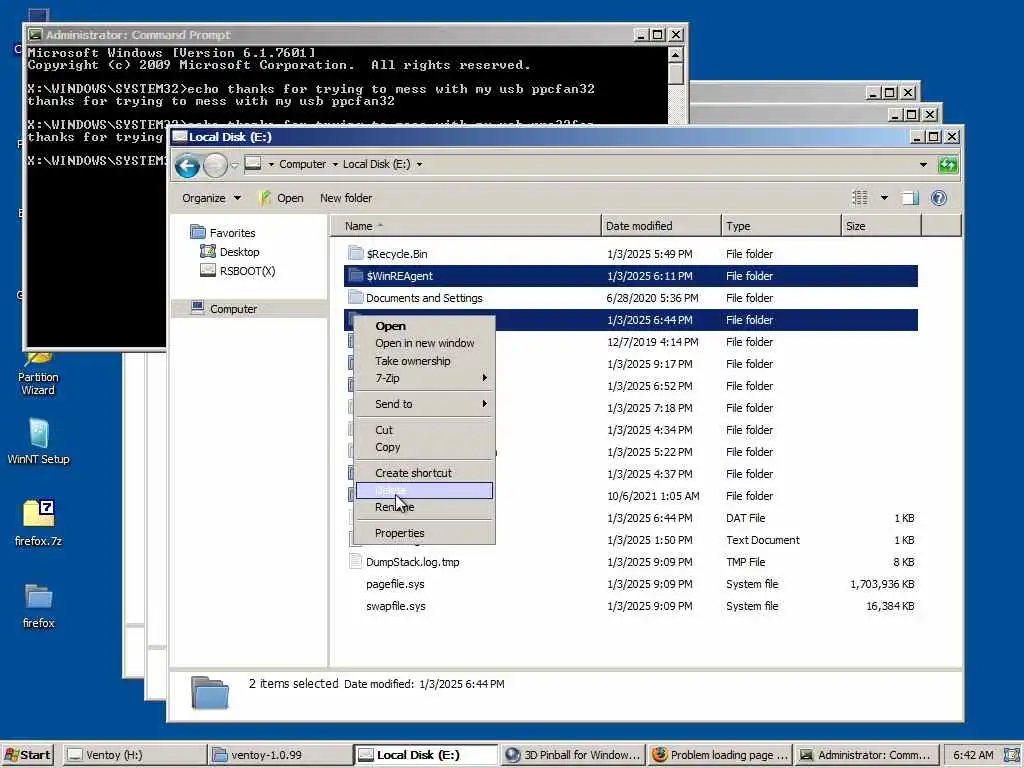Screen dimensions: 1024x768
Task: Open the Organize menu
Action: (211, 198)
